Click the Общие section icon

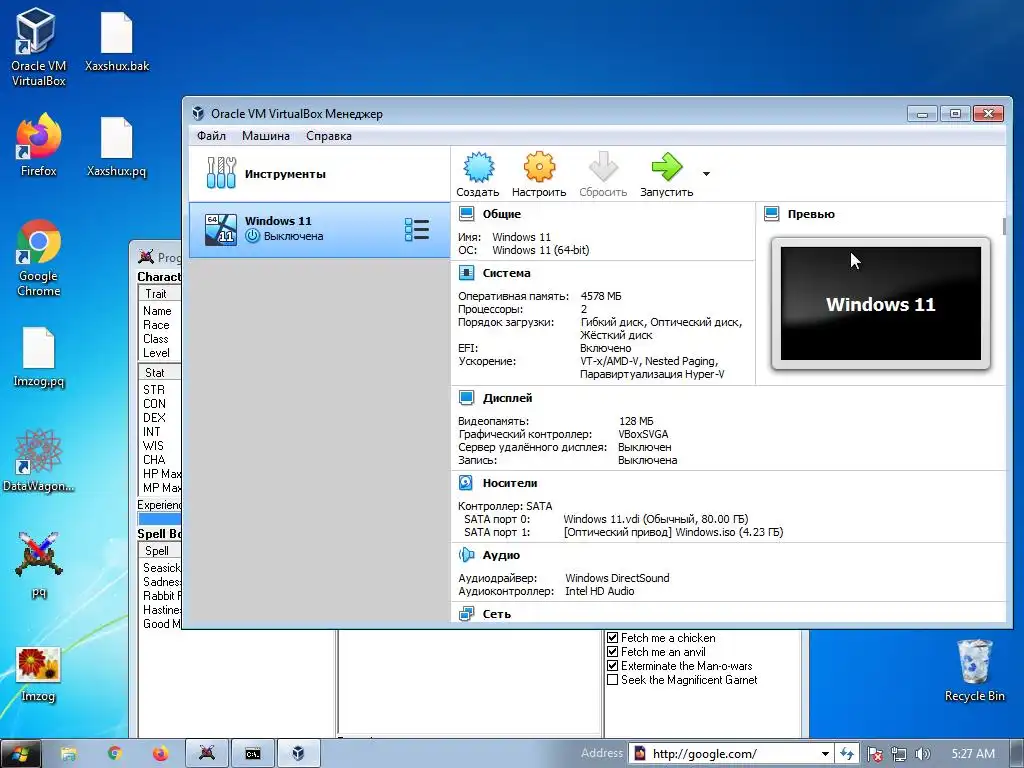click(x=466, y=214)
